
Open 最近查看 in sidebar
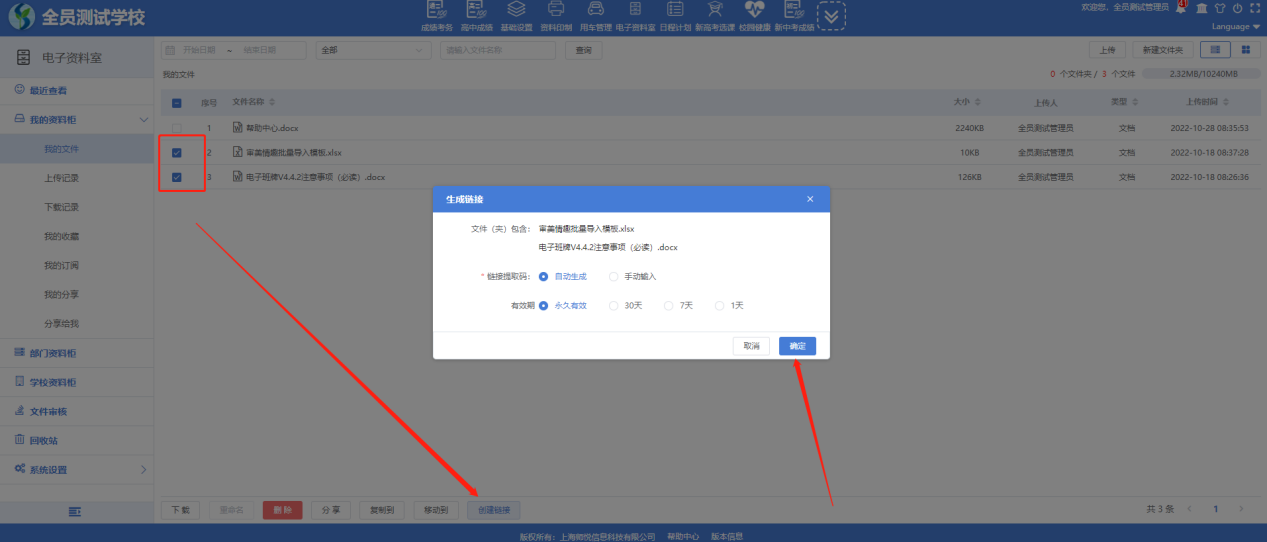[77, 90]
